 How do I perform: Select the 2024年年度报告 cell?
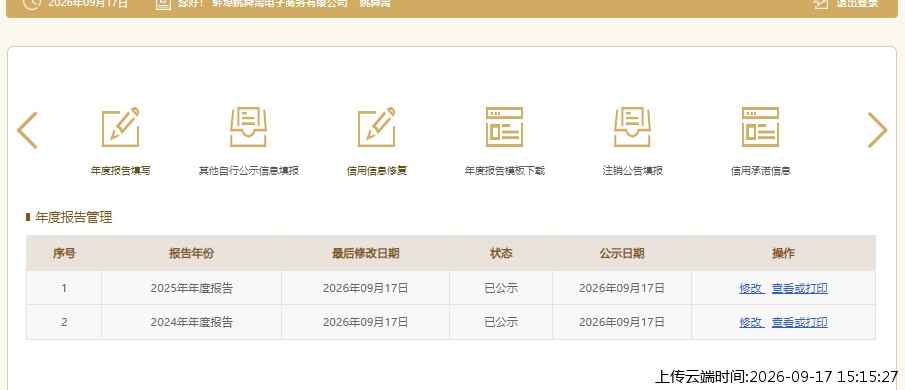(x=192, y=322)
